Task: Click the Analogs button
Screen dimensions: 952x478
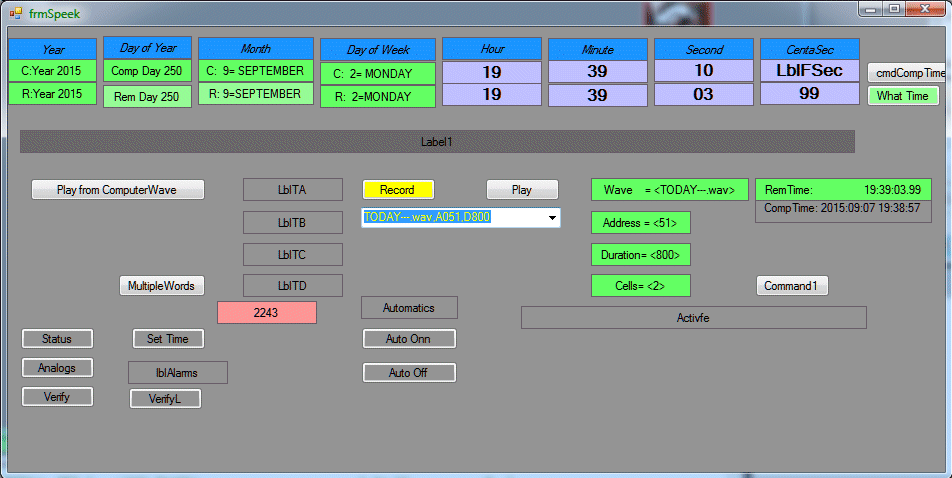Action: [58, 367]
